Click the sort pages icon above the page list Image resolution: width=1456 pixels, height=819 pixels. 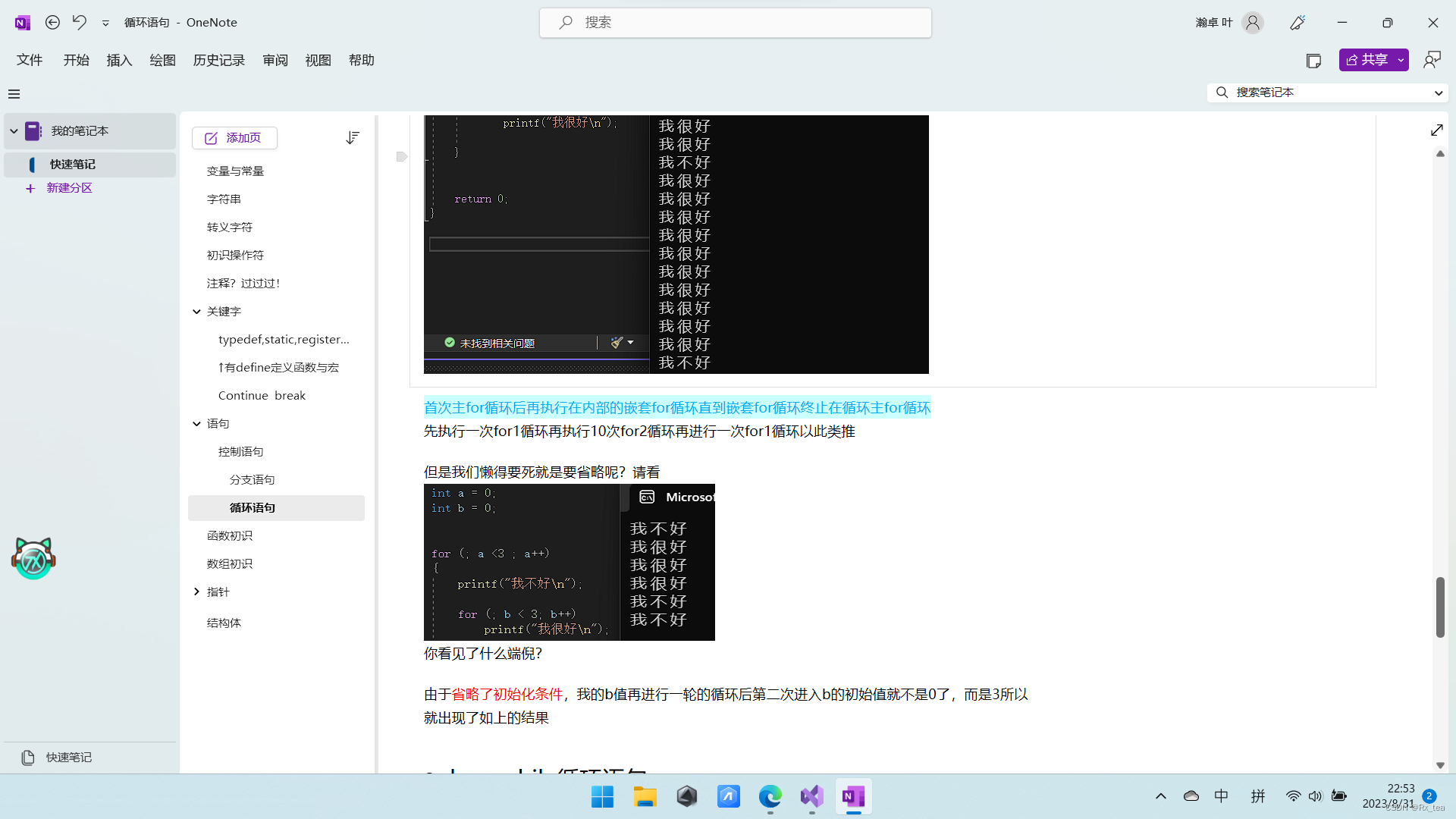coord(352,137)
